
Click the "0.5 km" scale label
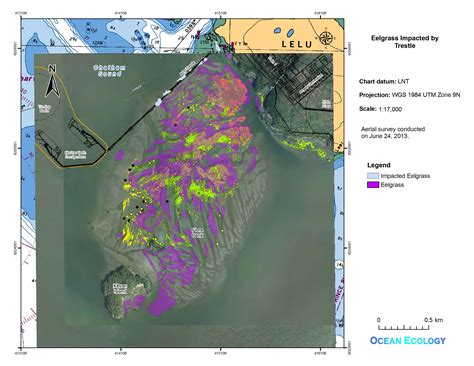[x=433, y=320]
